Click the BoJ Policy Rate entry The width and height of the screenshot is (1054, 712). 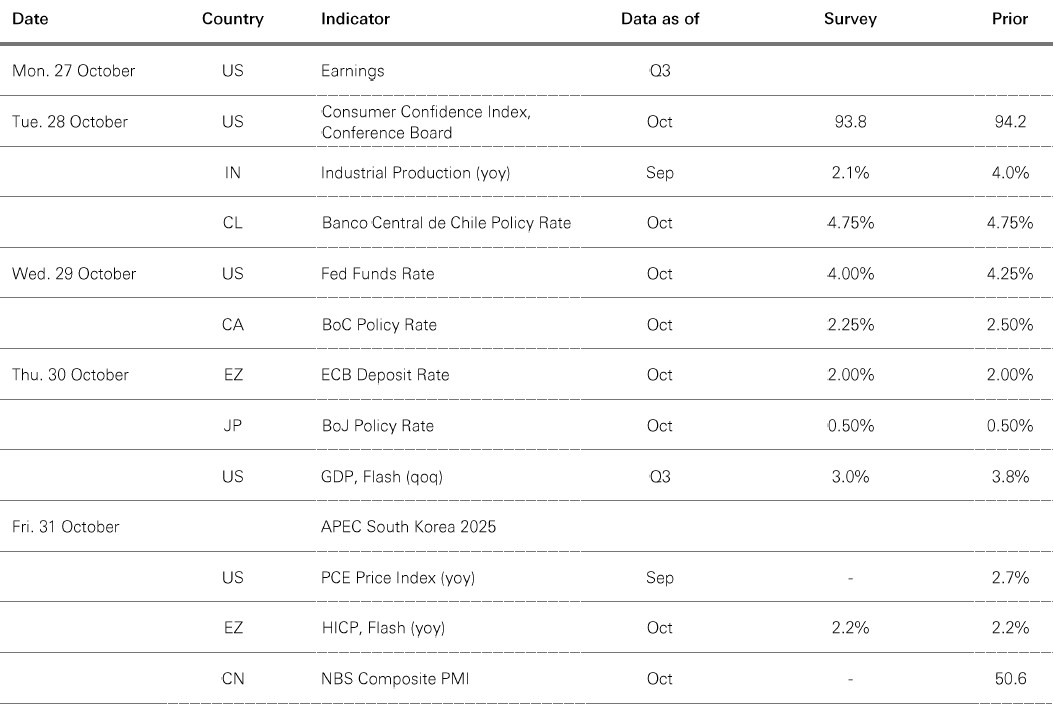point(377,426)
